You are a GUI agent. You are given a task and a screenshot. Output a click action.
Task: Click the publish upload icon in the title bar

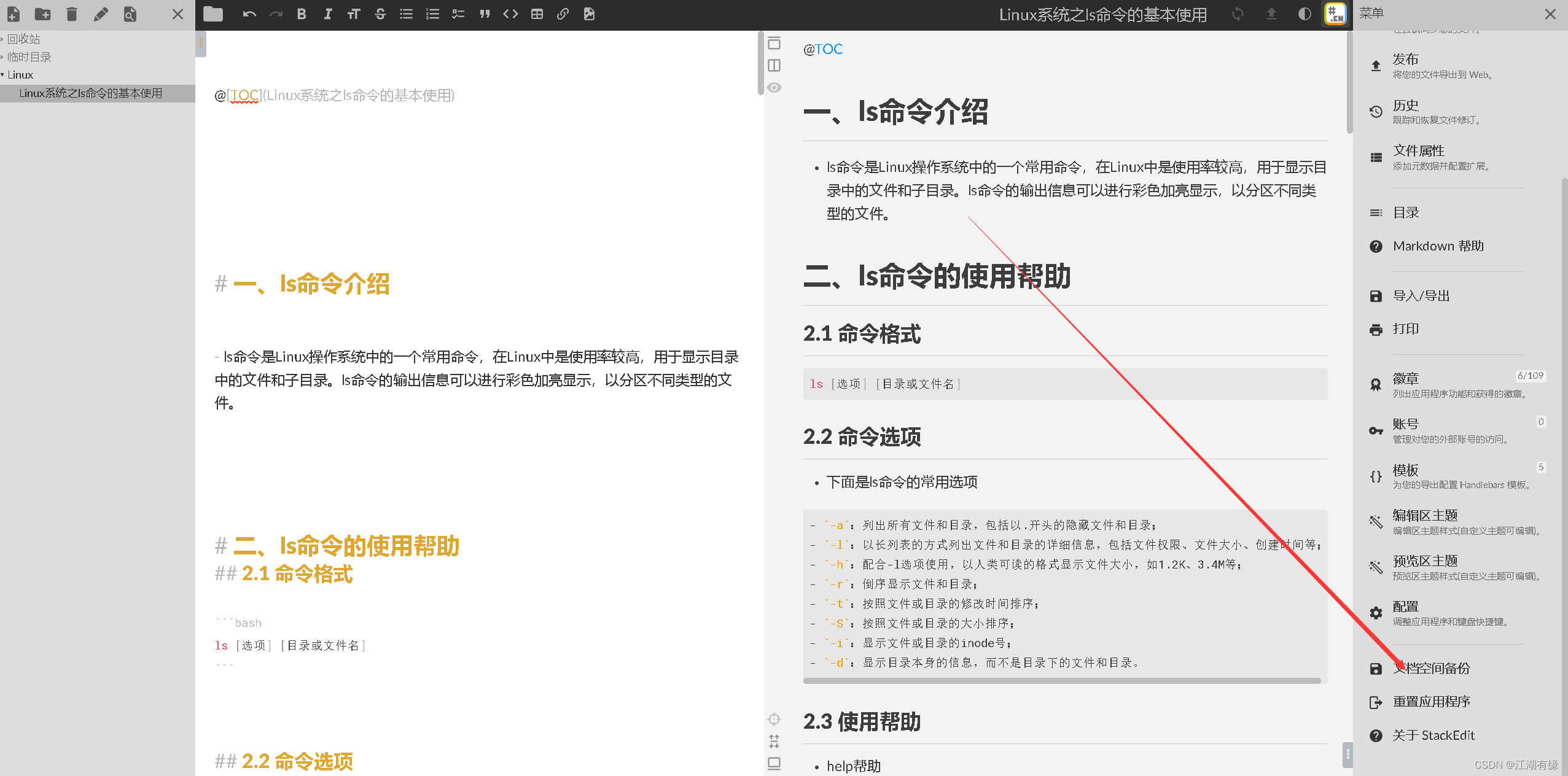coord(1271,14)
